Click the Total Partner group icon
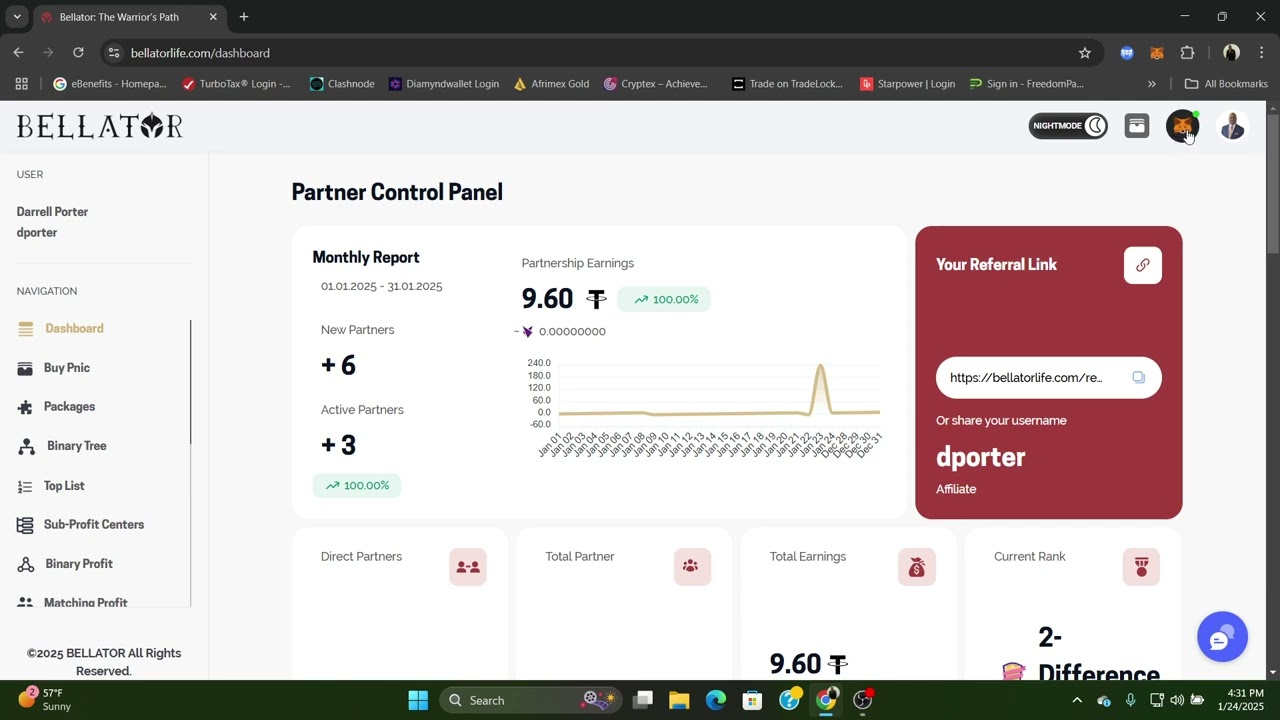 (x=692, y=567)
